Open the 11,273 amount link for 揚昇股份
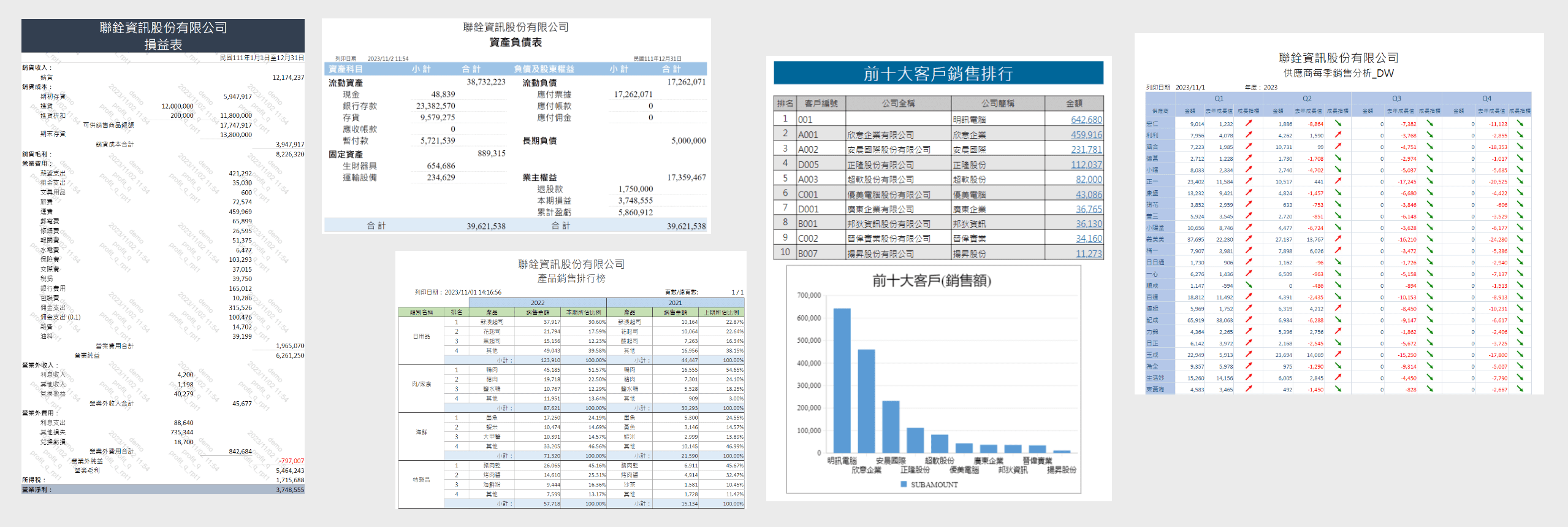Image resolution: width=1568 pixels, height=527 pixels. point(1089,253)
